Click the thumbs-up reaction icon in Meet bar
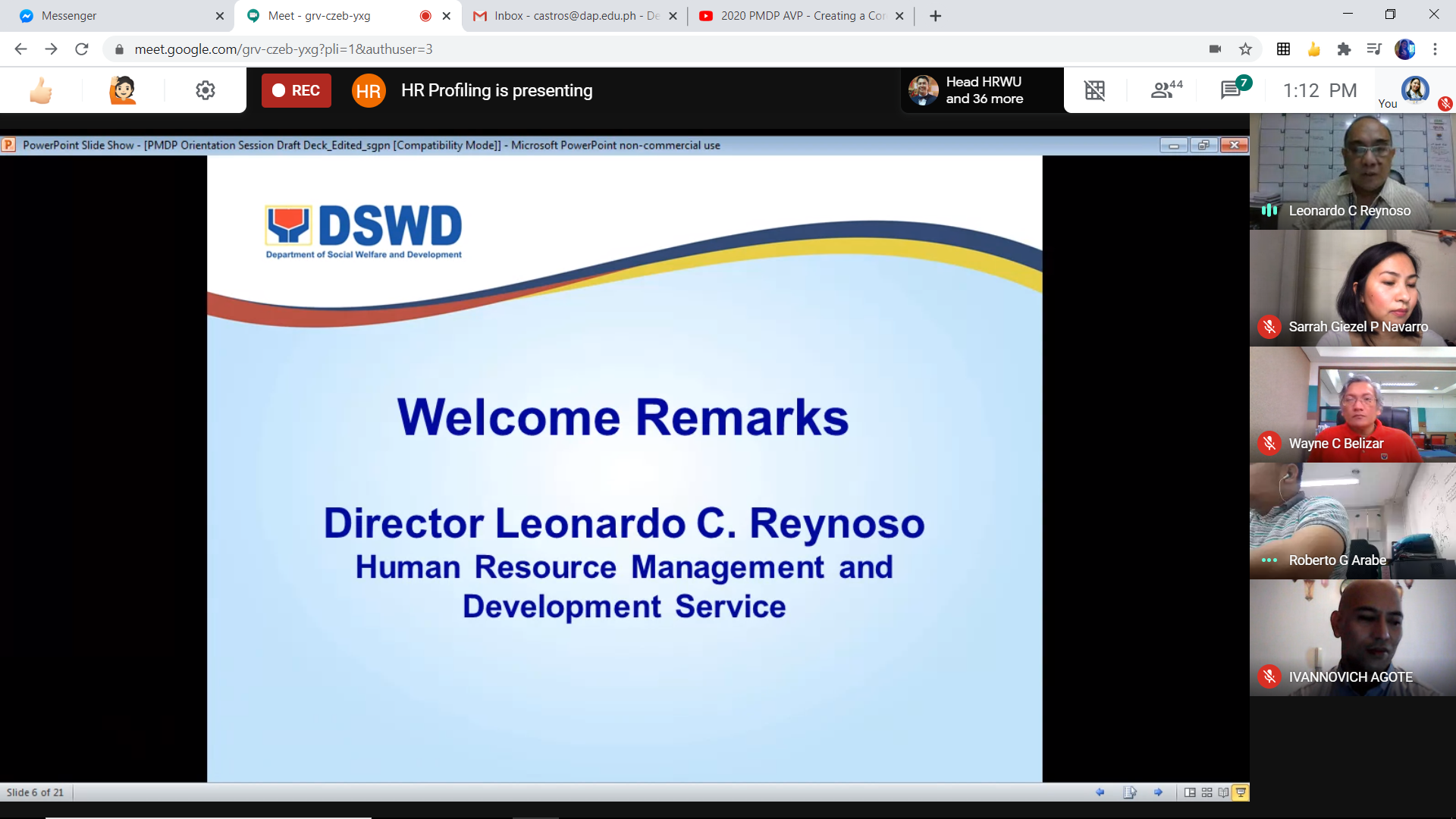 pyautogui.click(x=41, y=90)
